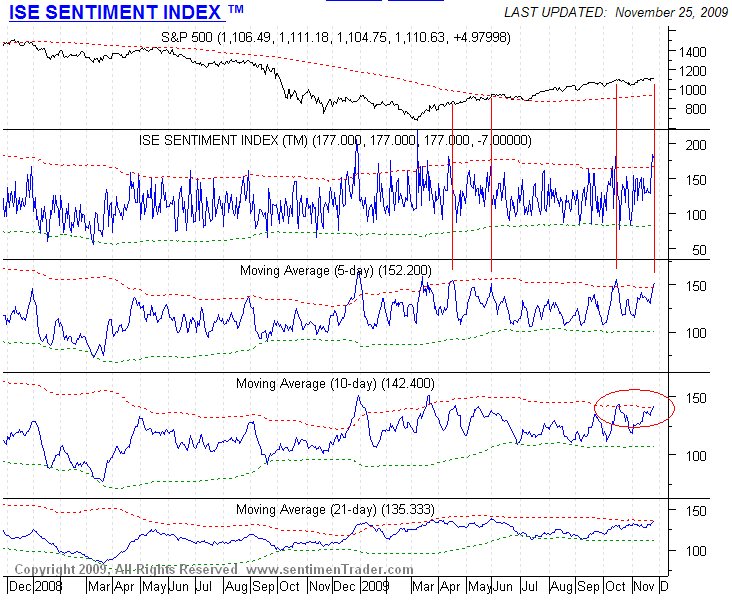
Task: Click the 'ISE SENTIMENT INDEX (TM) (177.000...' panel title
Action: click(x=335, y=140)
